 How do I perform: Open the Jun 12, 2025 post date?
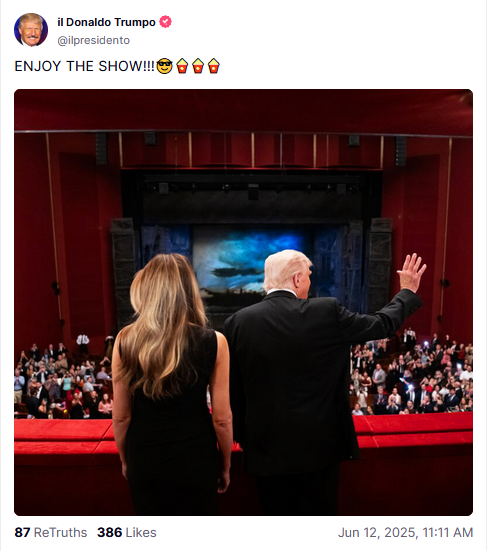pyautogui.click(x=377, y=532)
